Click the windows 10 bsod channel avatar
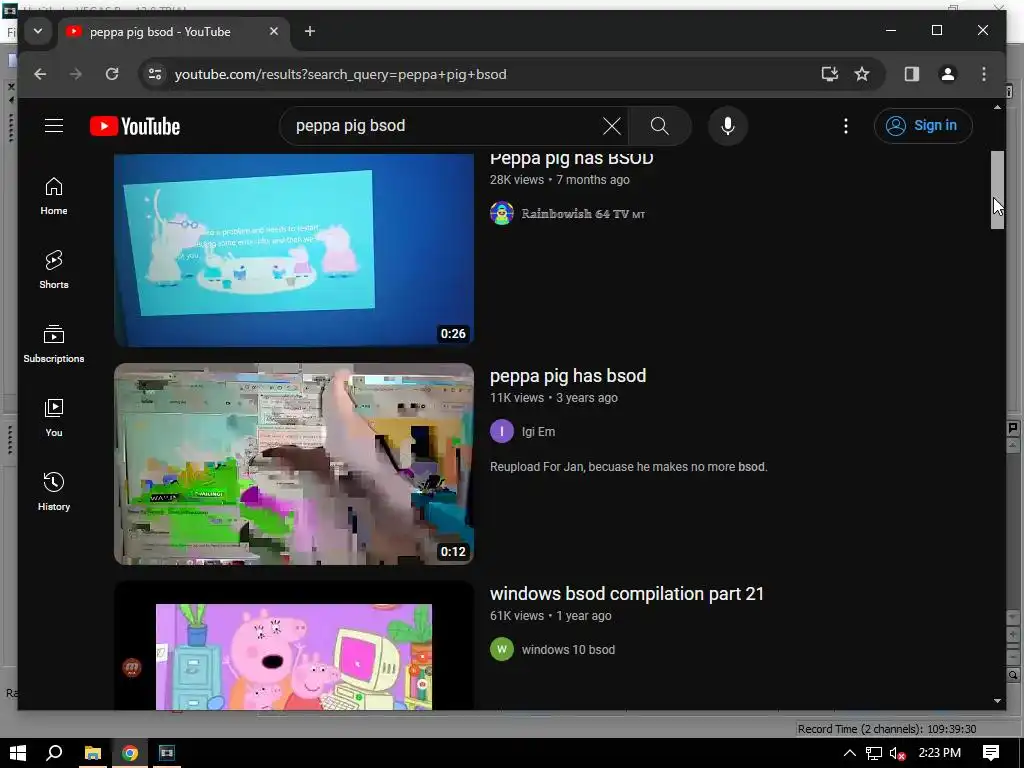This screenshot has height=768, width=1024. (502, 649)
